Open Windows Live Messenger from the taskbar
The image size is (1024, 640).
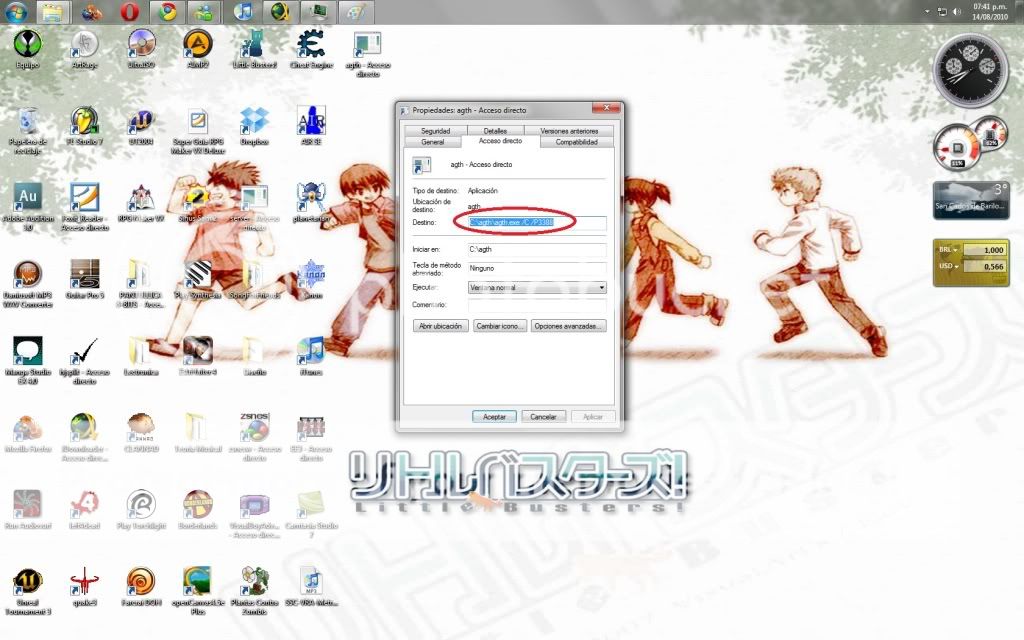tap(204, 12)
